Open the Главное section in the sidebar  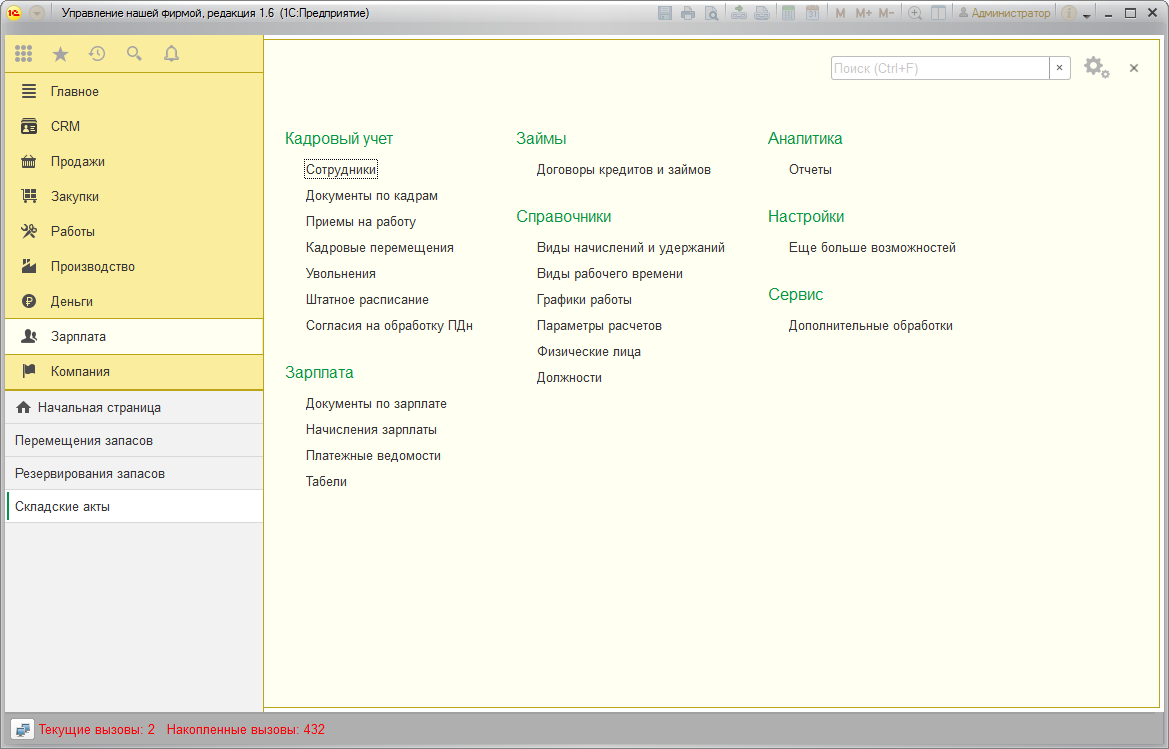[134, 91]
